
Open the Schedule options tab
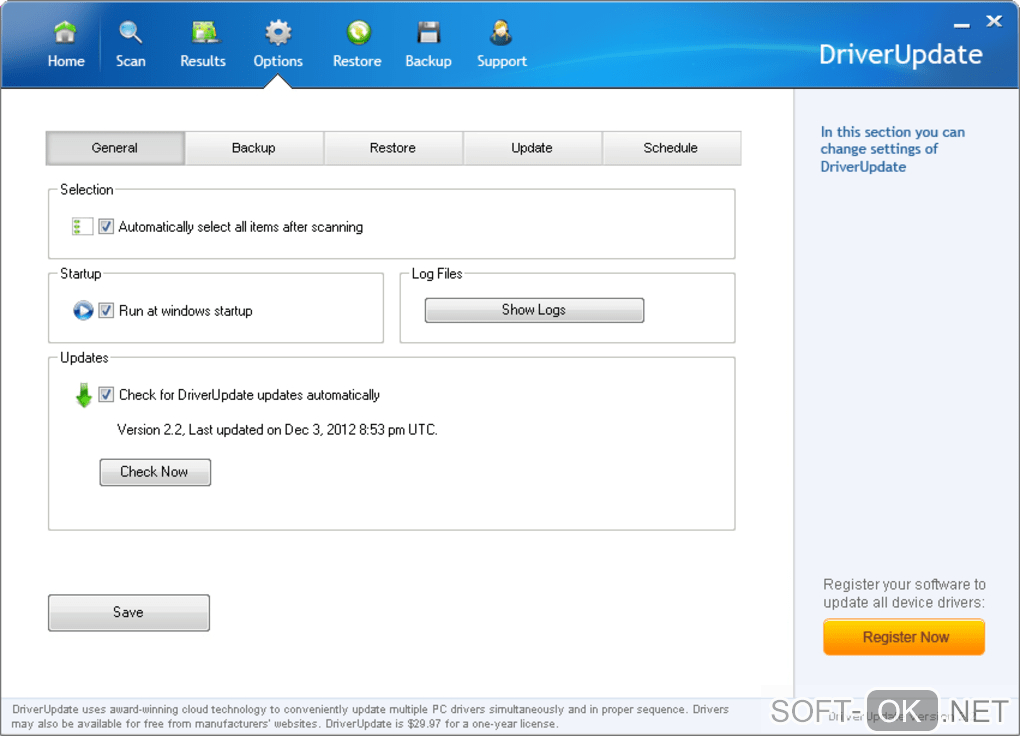pos(671,148)
